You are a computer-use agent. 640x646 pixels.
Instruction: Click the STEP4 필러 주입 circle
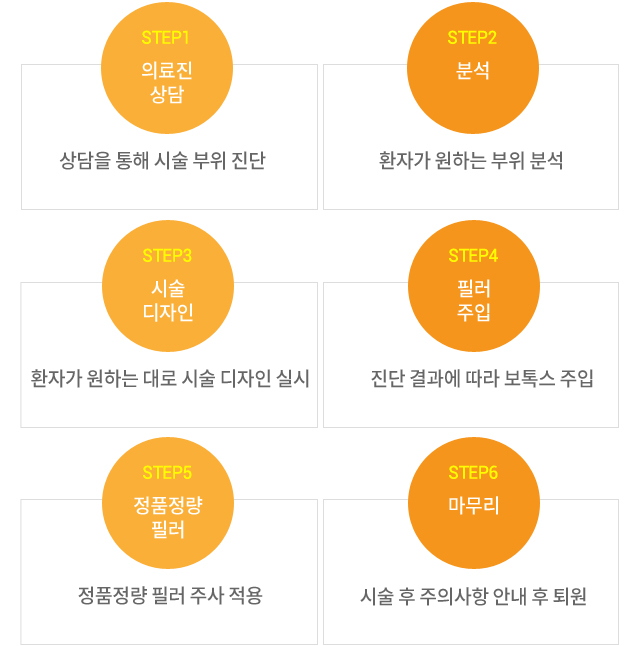point(474,286)
